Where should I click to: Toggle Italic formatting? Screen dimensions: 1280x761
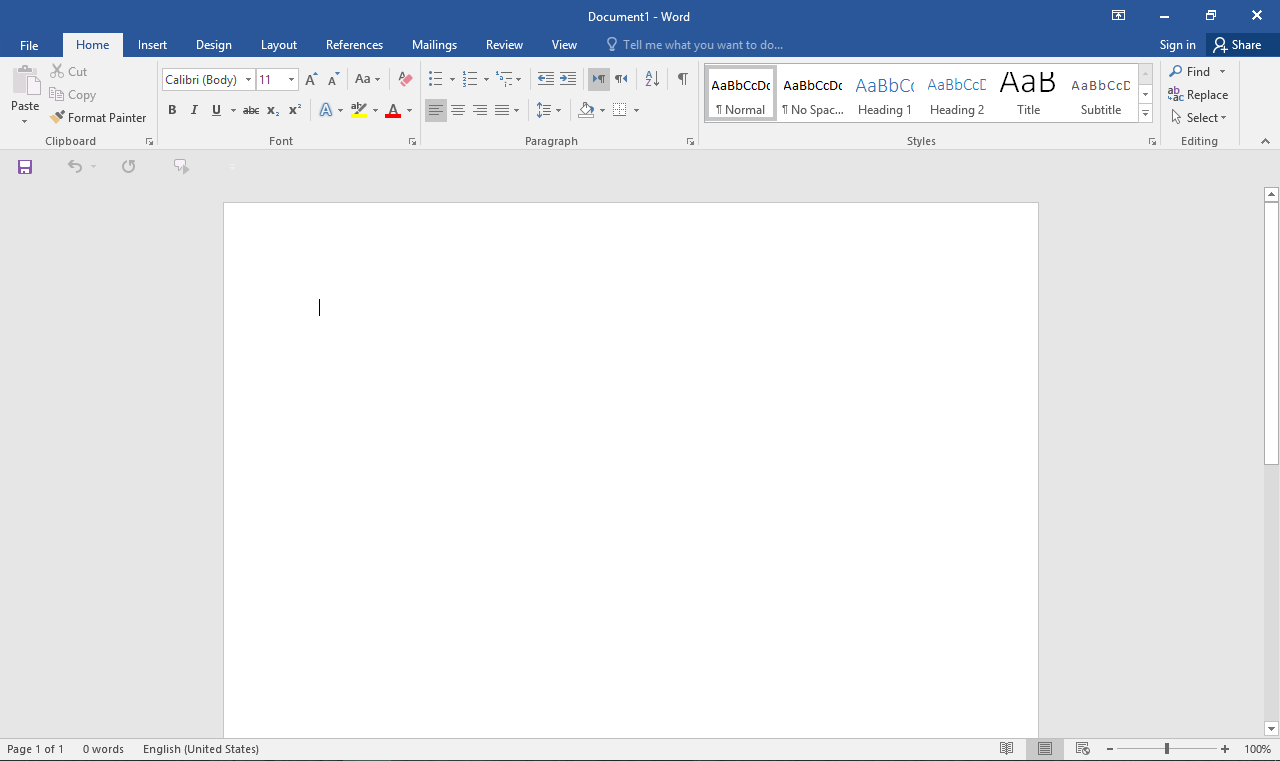pos(194,110)
